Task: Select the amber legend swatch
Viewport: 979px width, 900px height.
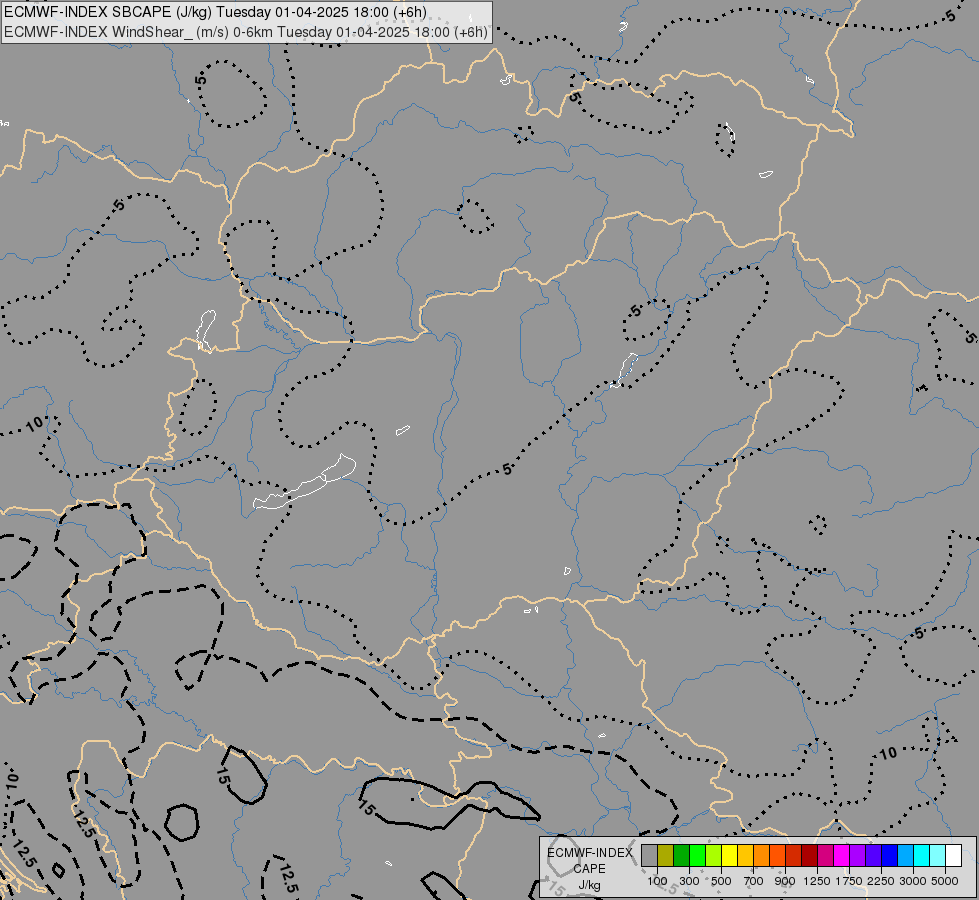Action: [745, 856]
